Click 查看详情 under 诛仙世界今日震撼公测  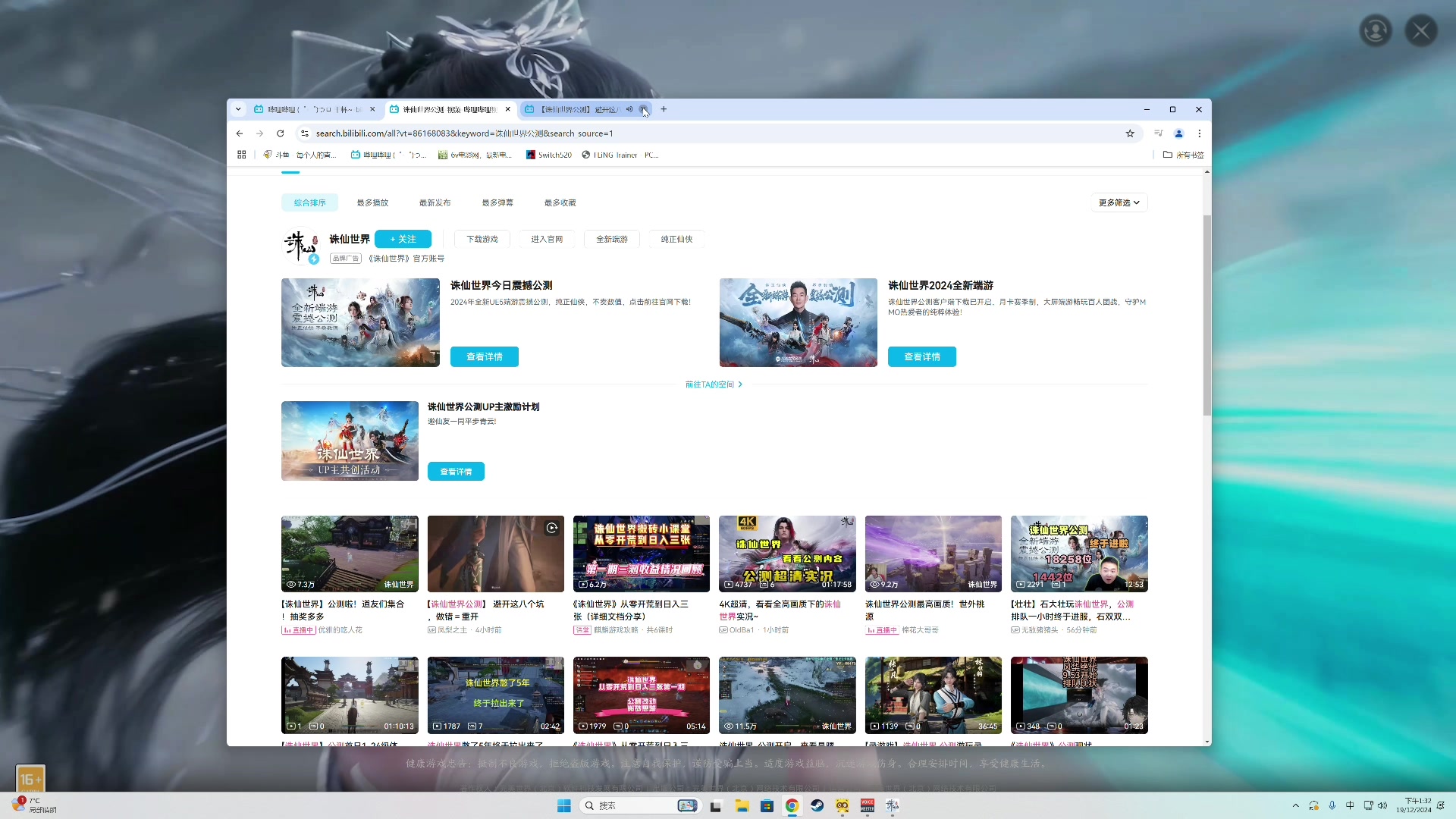(485, 356)
